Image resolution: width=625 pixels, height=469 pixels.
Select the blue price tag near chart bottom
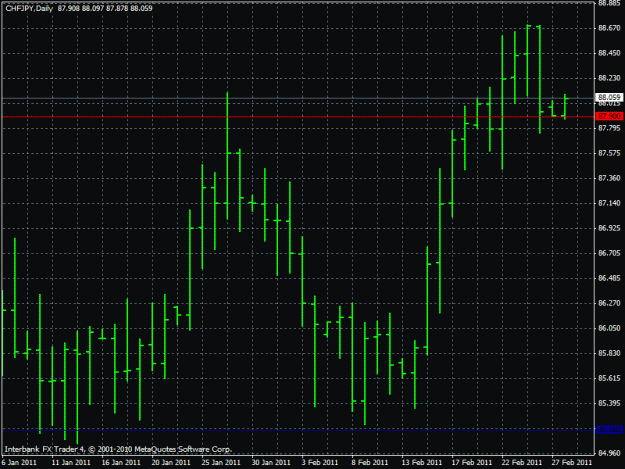point(609,430)
